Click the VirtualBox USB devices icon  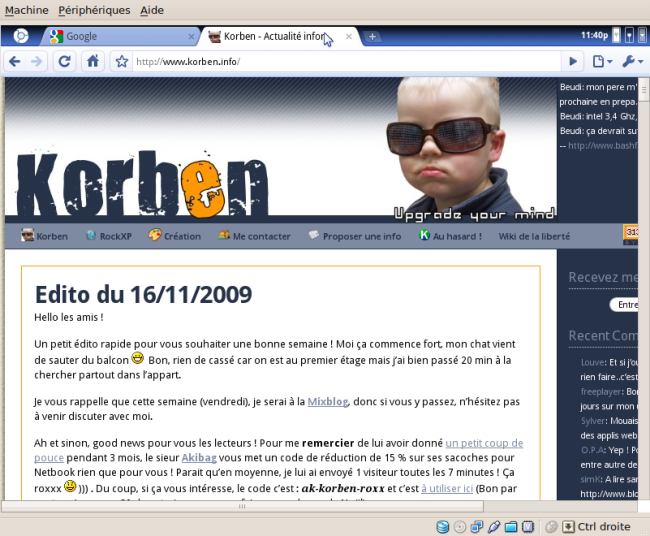494,527
